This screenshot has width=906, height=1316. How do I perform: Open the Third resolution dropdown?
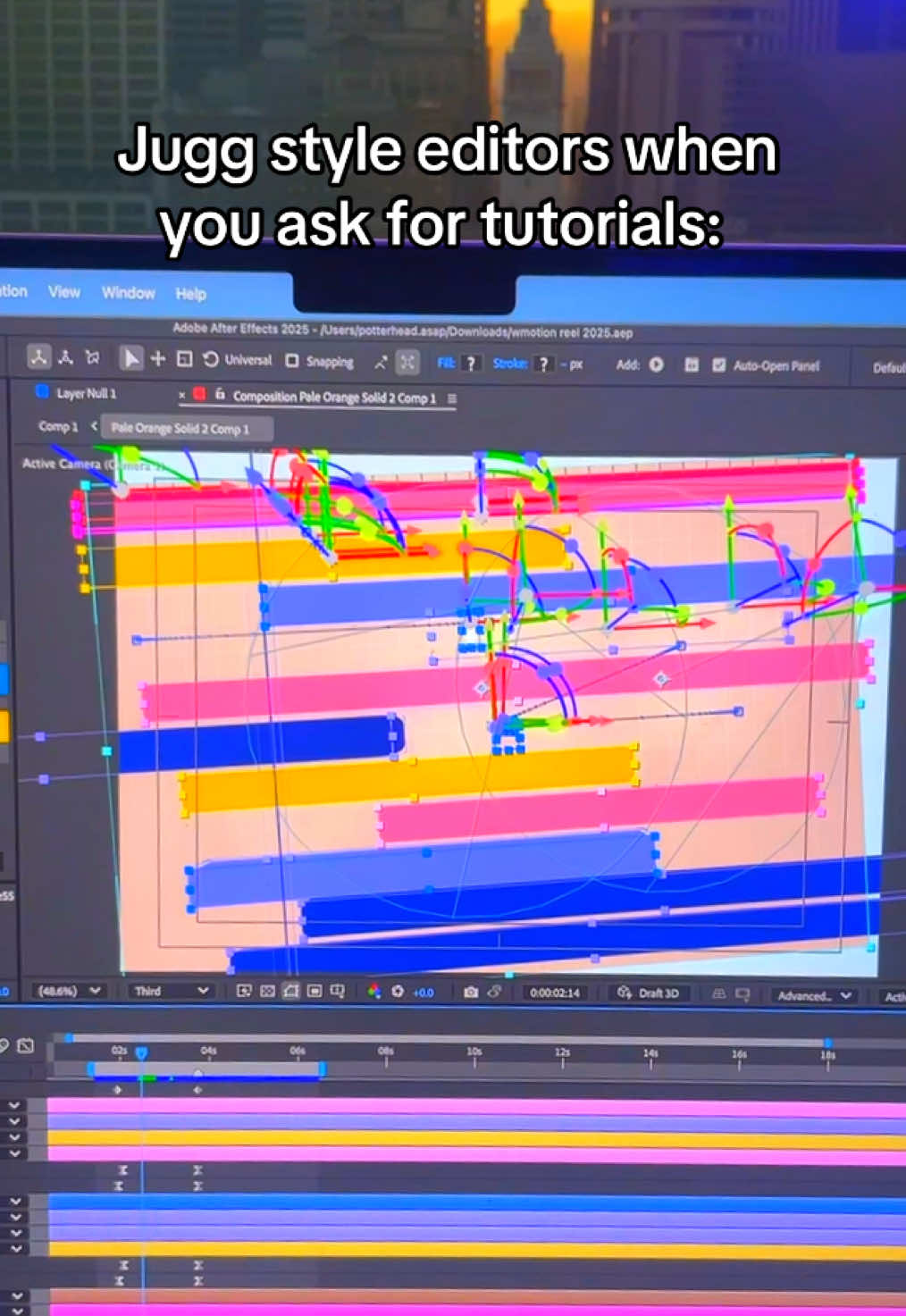point(172,990)
